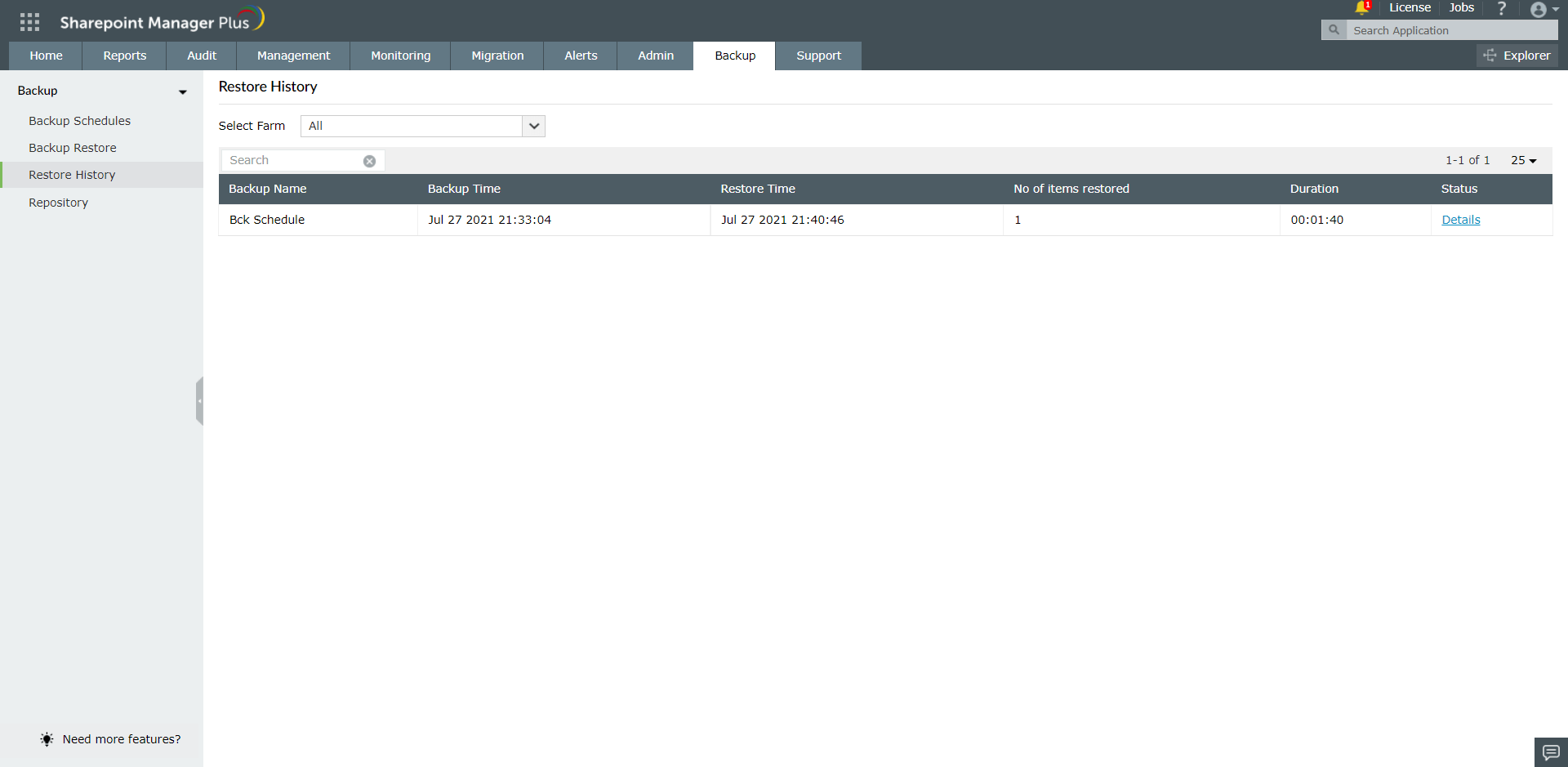Select Repository in the sidebar
Viewport: 1568px width, 767px height.
(58, 202)
